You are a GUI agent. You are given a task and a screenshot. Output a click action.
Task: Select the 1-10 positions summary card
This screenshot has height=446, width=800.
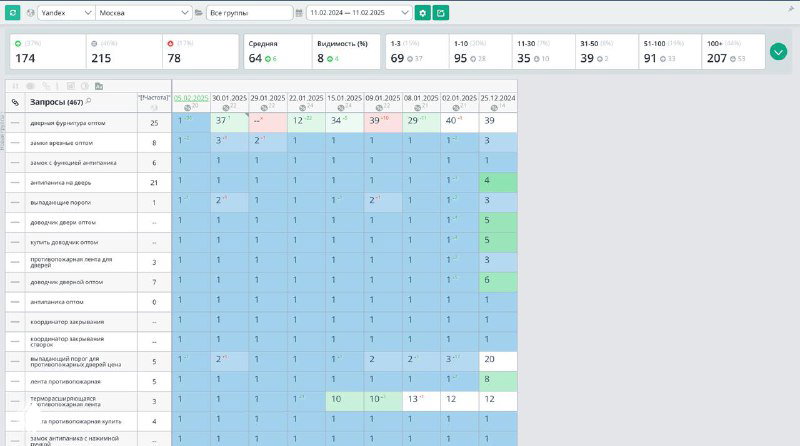pos(481,52)
